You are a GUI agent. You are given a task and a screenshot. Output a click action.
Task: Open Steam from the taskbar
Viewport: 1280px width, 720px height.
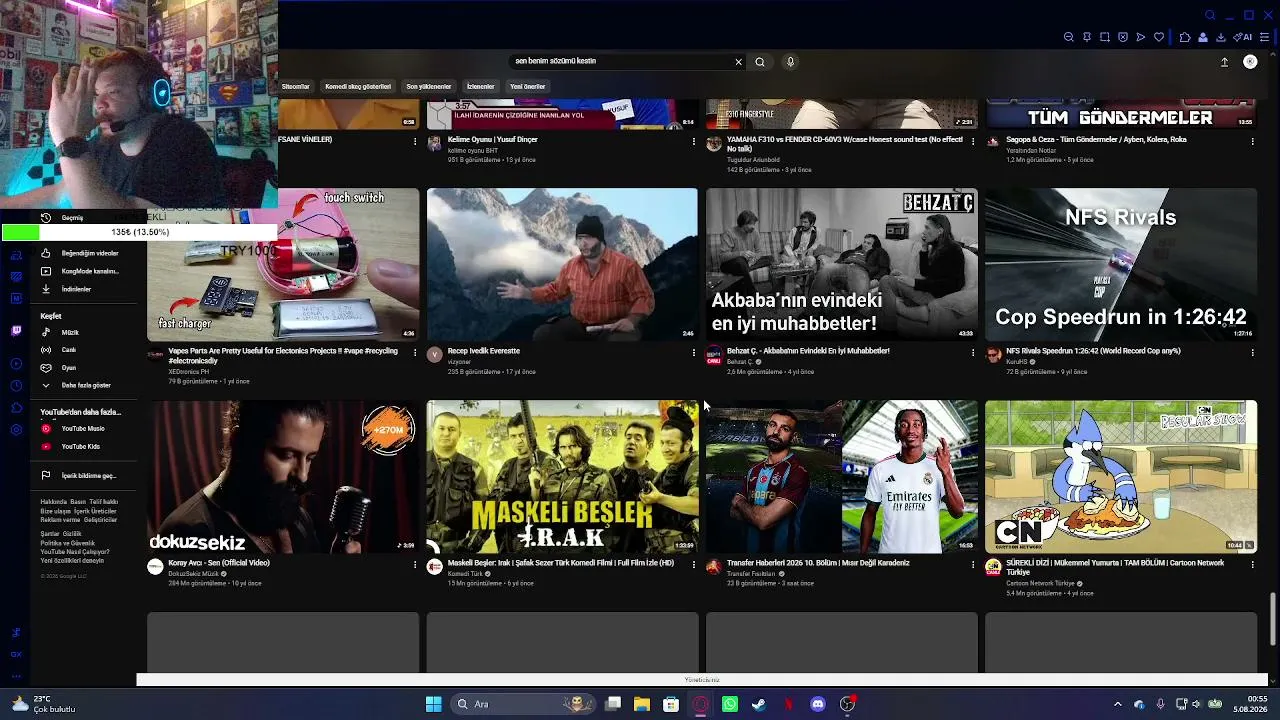click(759, 704)
